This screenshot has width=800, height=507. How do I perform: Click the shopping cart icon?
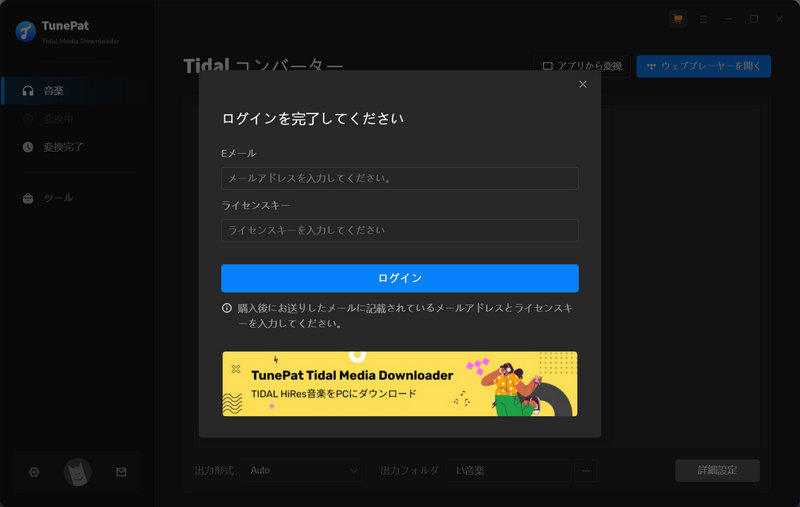[x=678, y=19]
